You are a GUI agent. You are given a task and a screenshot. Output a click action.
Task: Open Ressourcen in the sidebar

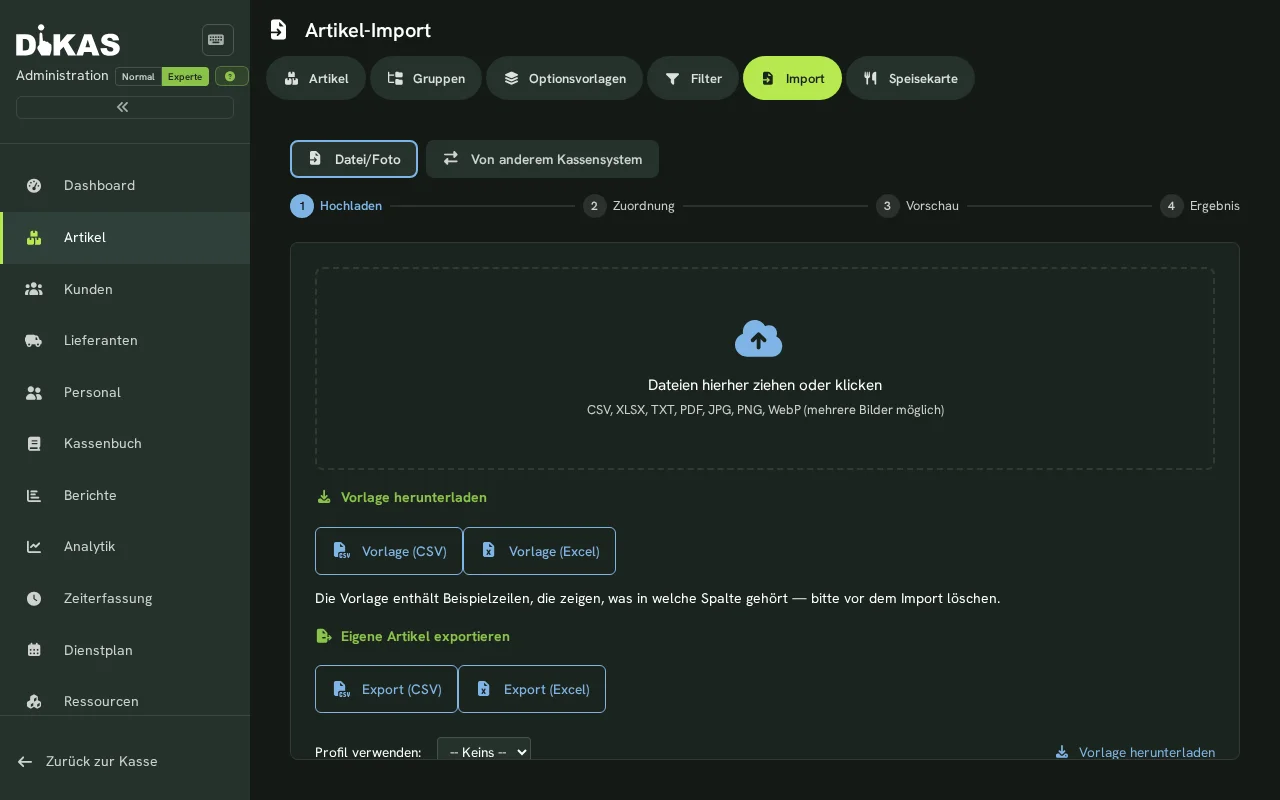pyautogui.click(x=125, y=701)
